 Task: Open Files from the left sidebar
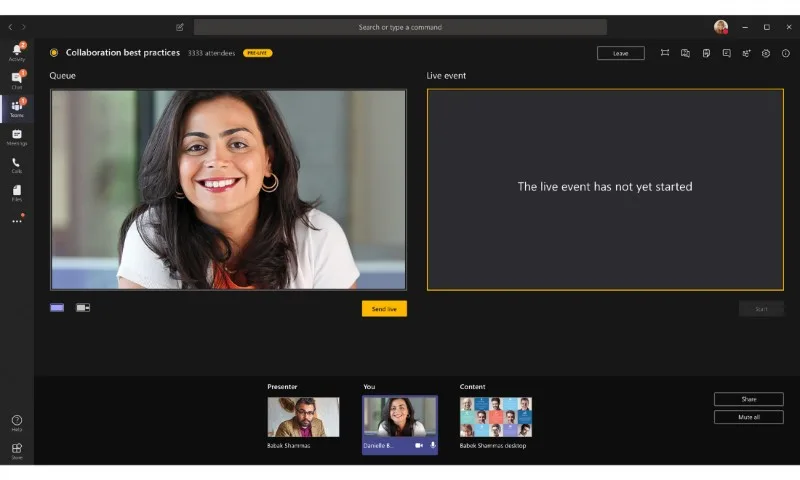[17, 193]
